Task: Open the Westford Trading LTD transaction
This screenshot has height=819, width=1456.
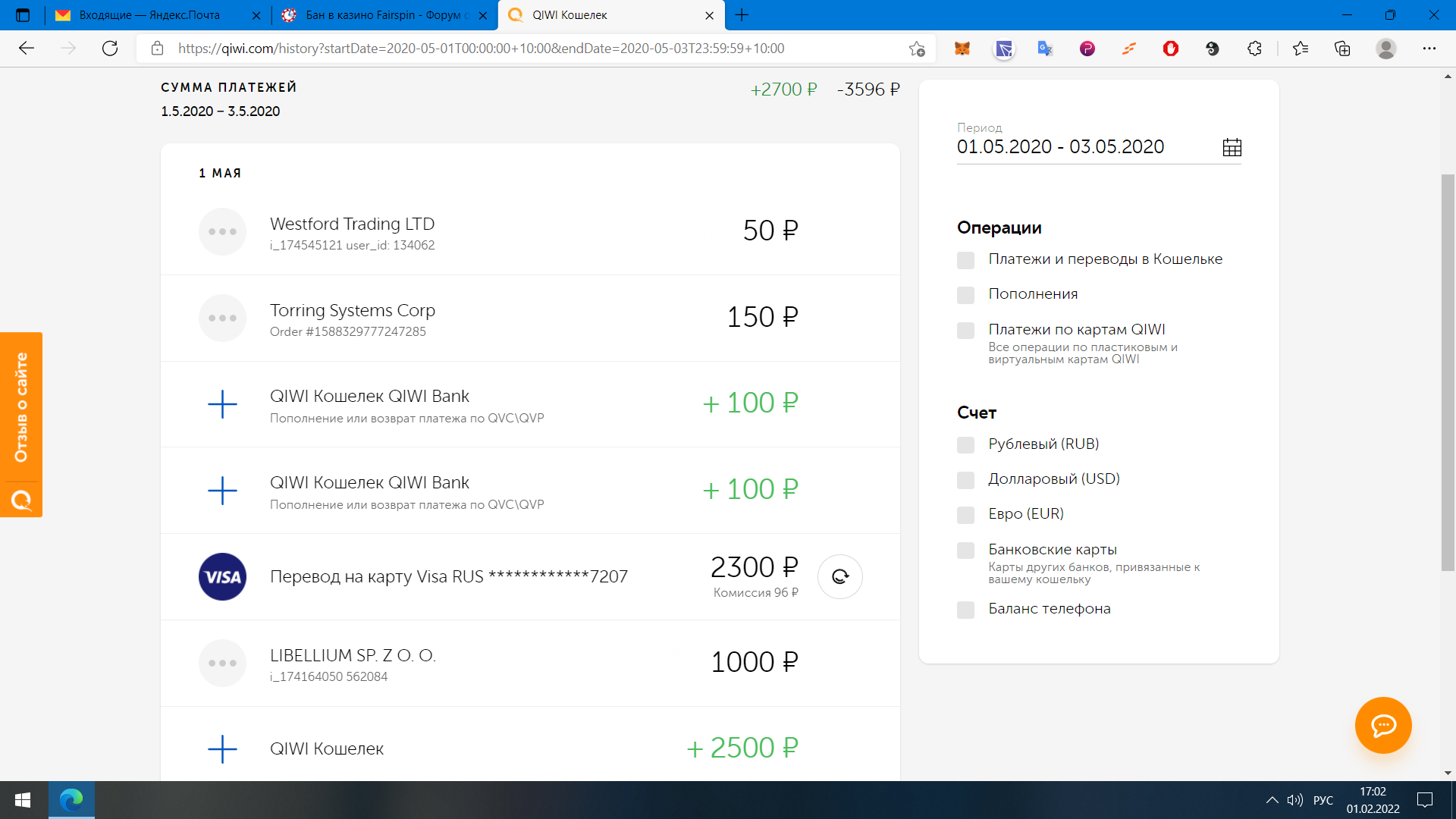Action: (x=530, y=232)
